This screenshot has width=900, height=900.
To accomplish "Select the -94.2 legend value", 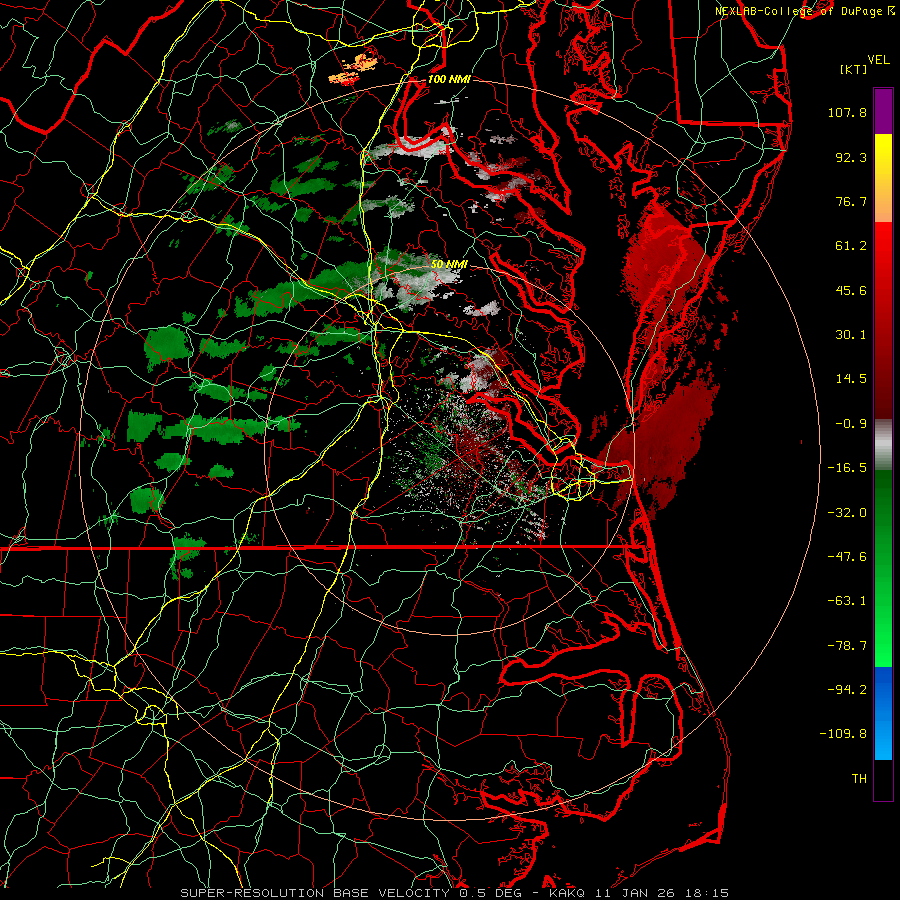I will (x=847, y=690).
